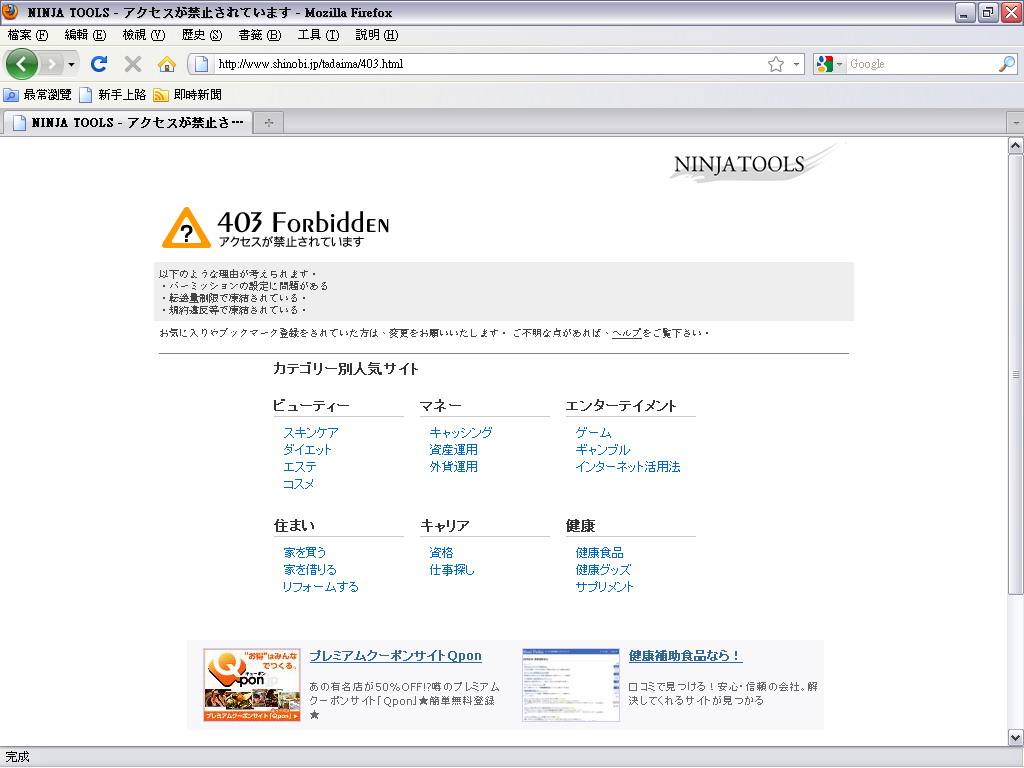Open the 書籤 (B) menu
Image resolution: width=1024 pixels, height=768 pixels.
pyautogui.click(x=260, y=35)
